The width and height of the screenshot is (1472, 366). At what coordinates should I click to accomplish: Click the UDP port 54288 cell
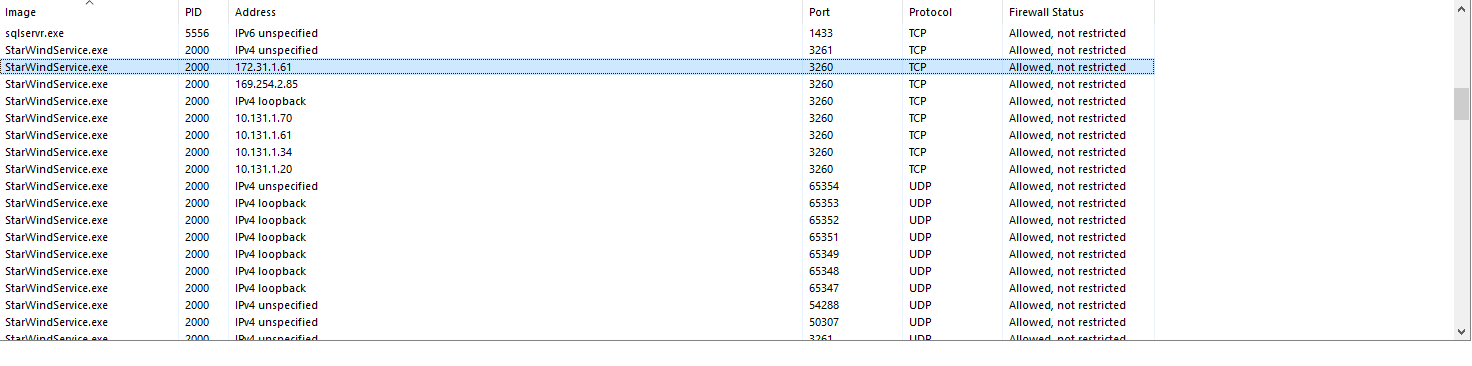point(824,305)
